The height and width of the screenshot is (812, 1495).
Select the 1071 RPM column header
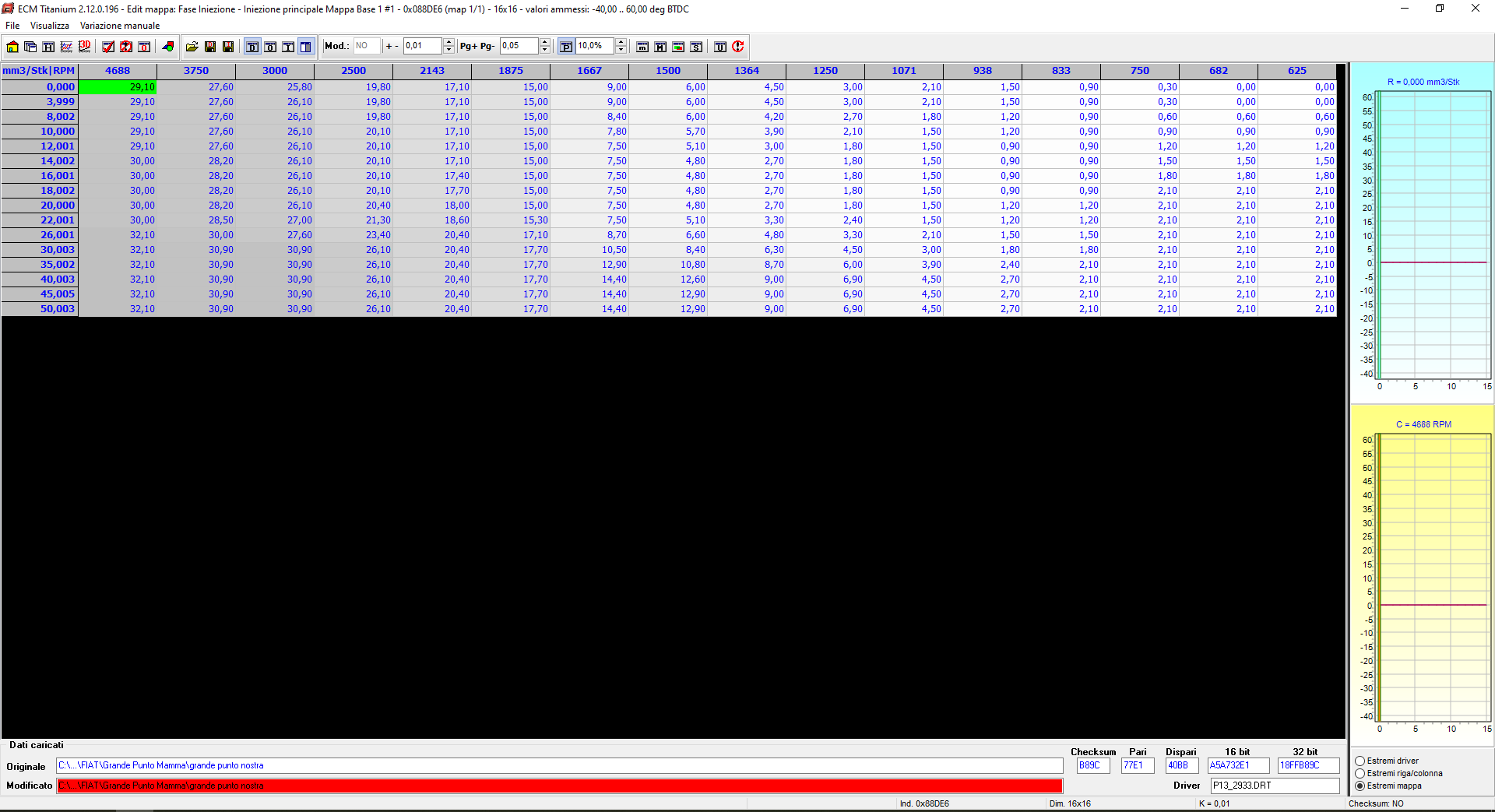pyautogui.click(x=904, y=71)
